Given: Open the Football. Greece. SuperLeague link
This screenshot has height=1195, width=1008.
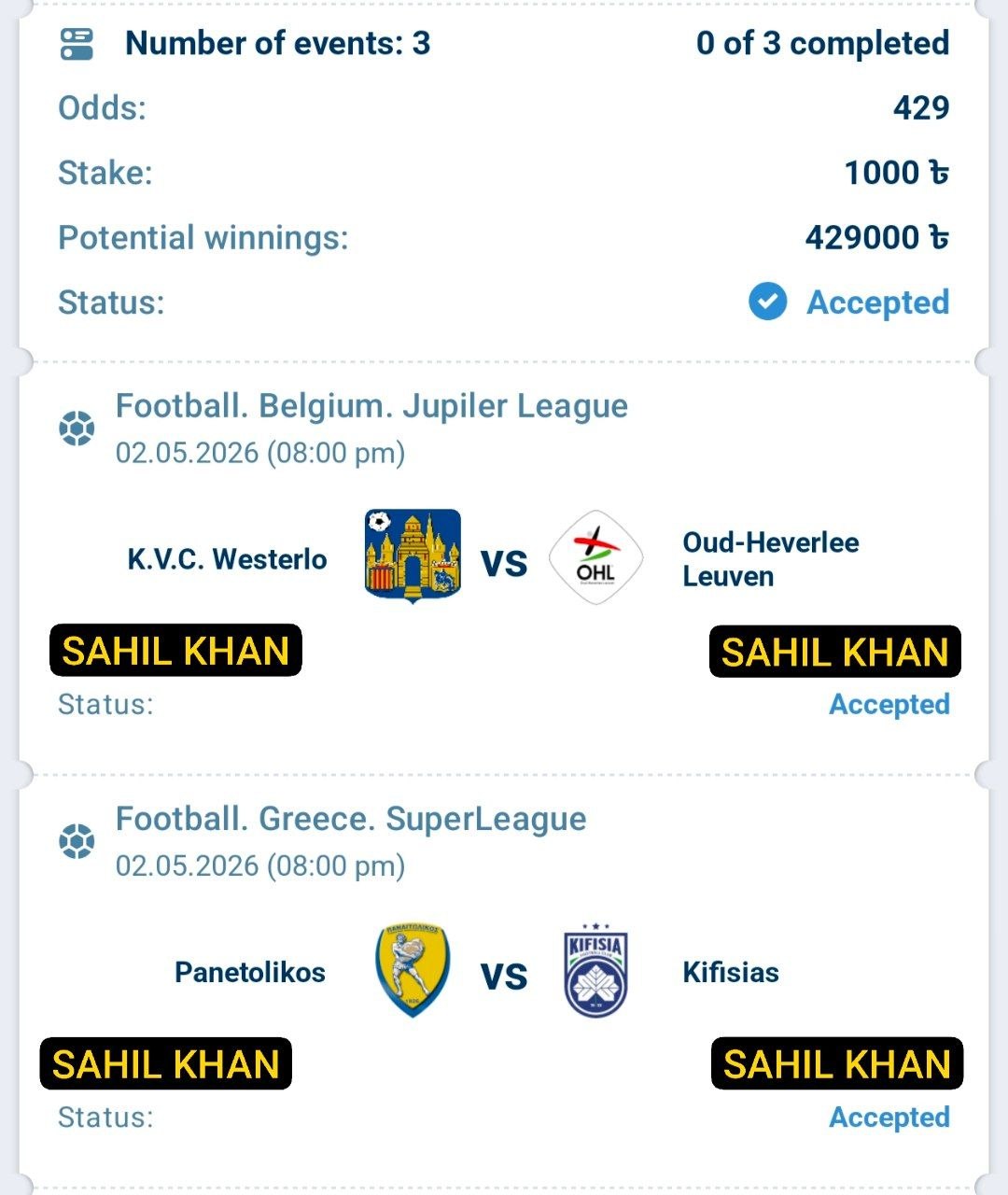Looking at the screenshot, I should coord(351,819).
